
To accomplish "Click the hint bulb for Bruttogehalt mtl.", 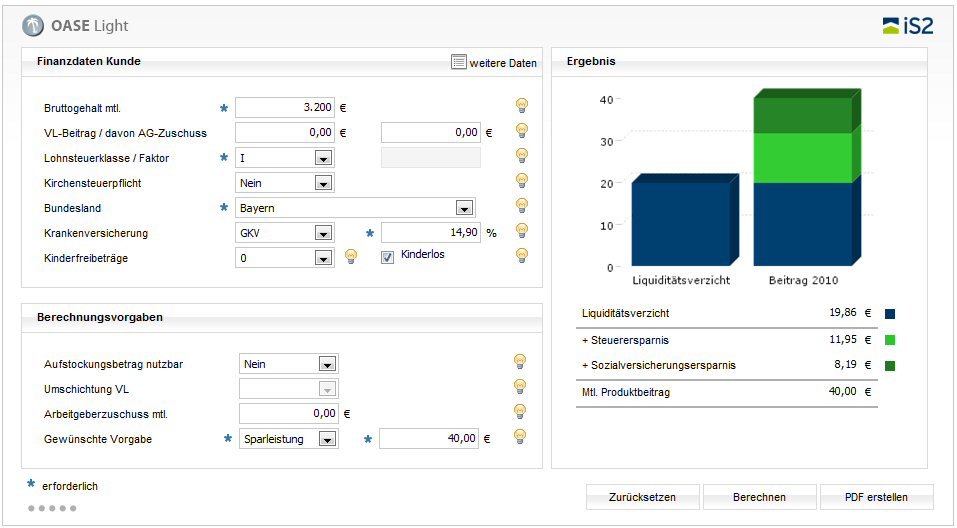I will click(x=522, y=106).
